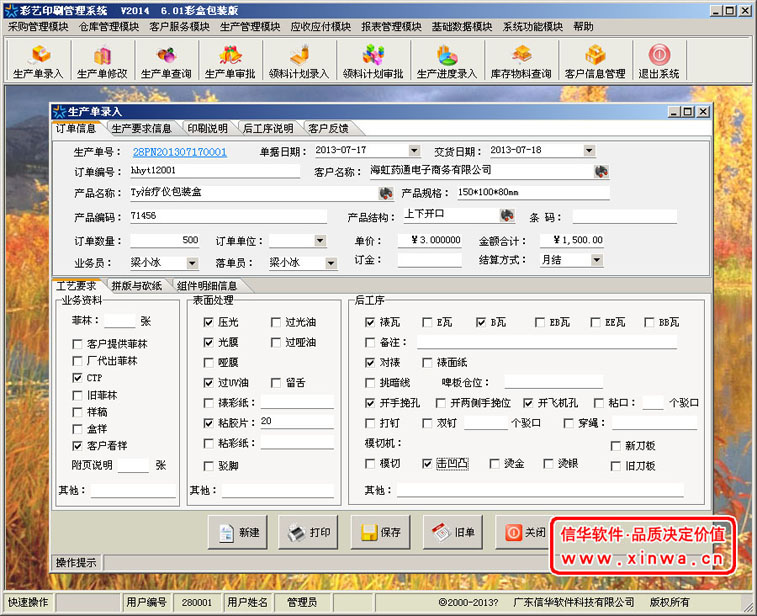This screenshot has height=616, width=757.
Task: Expand the 业务员 dropdown
Action: coord(192,263)
